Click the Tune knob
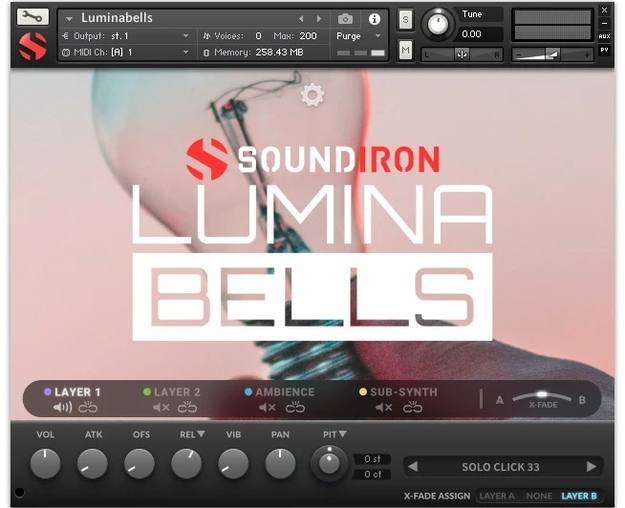 [x=437, y=24]
